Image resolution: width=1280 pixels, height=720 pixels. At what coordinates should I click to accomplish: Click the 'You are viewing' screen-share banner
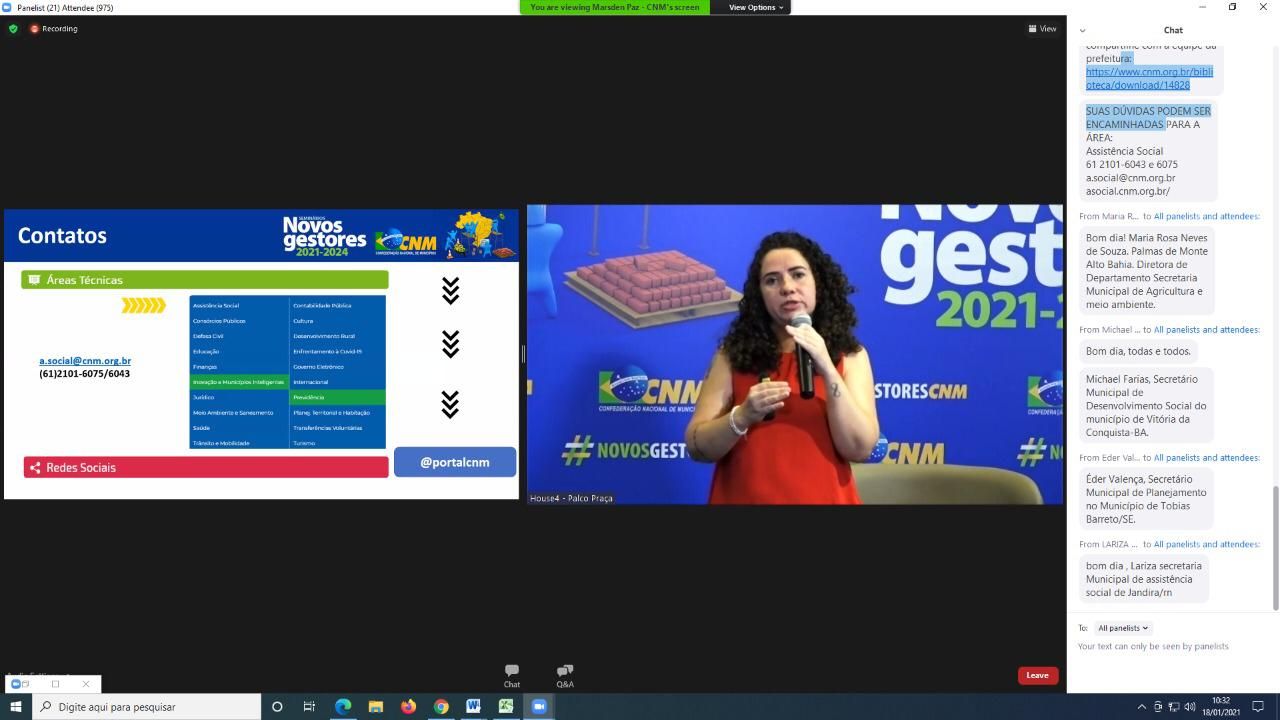(614, 7)
